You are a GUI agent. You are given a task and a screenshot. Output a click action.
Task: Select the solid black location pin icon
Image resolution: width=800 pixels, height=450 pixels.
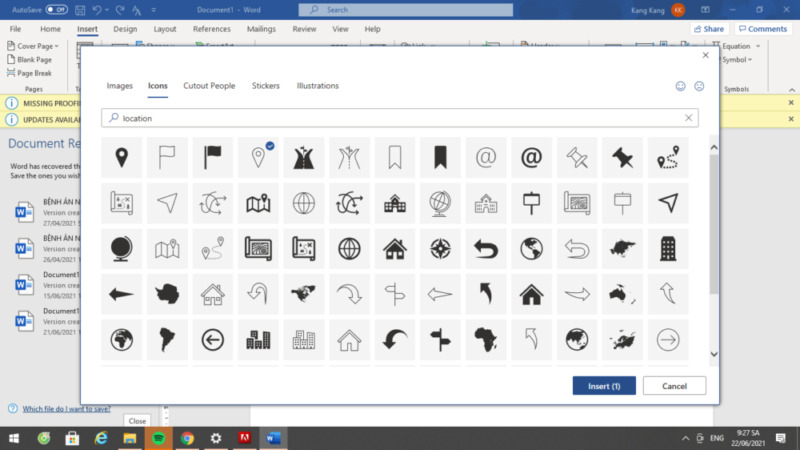(122, 157)
